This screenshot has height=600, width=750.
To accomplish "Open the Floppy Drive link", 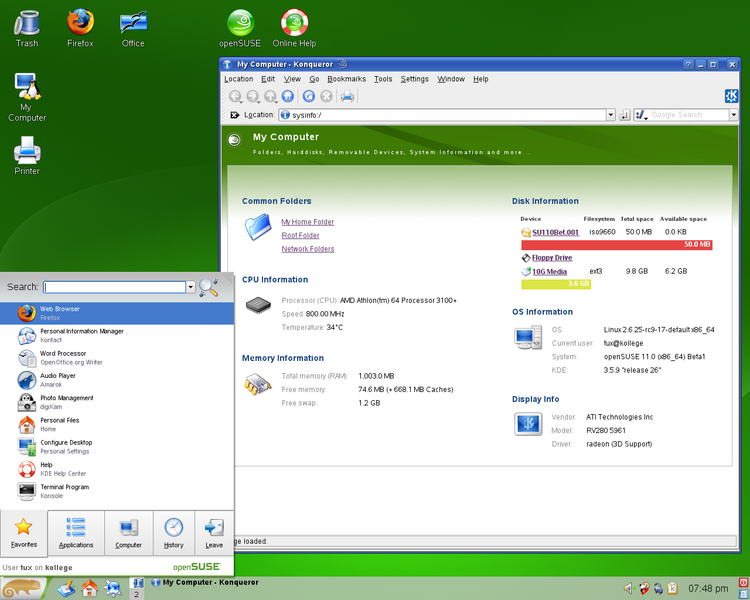I will [552, 257].
